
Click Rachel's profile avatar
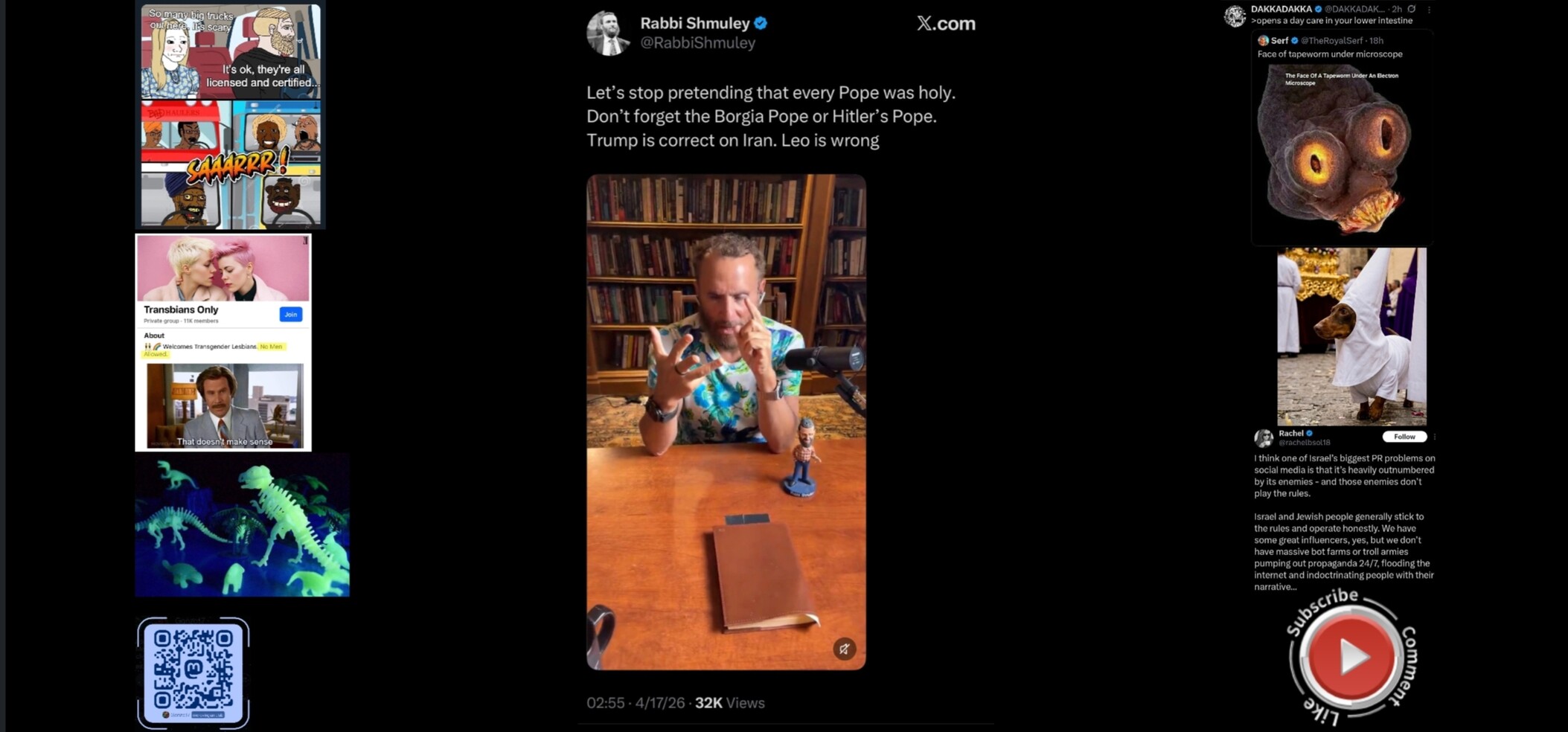coord(1264,438)
